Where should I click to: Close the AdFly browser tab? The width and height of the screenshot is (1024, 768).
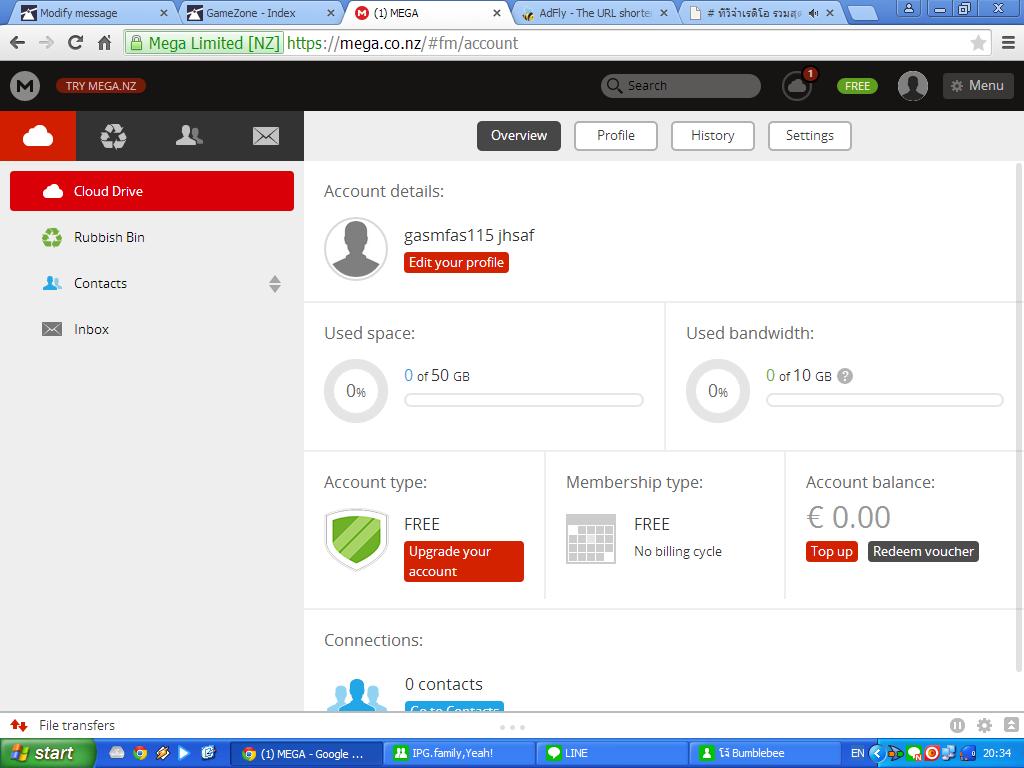click(x=664, y=13)
